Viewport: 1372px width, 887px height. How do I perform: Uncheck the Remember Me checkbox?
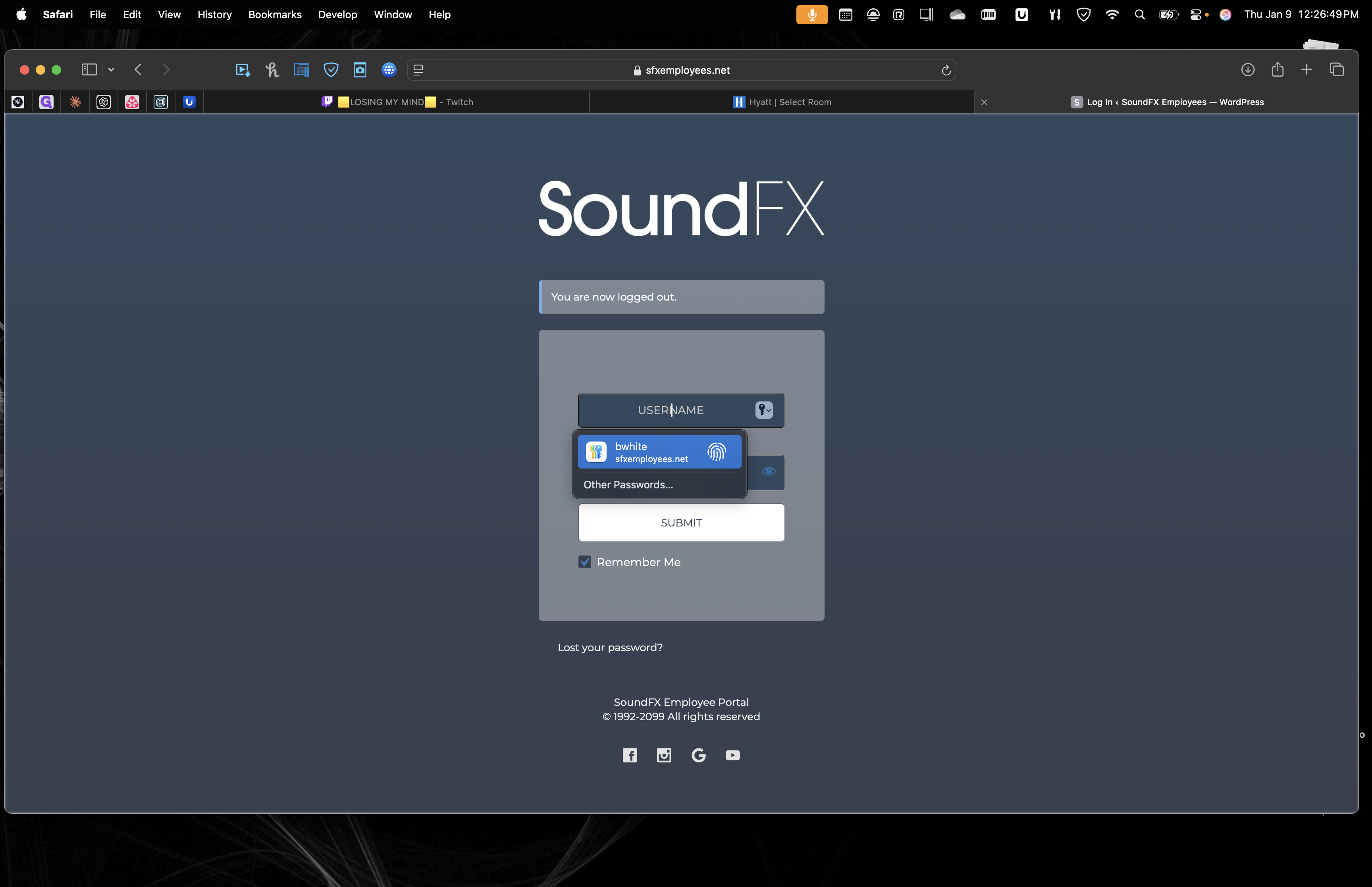tap(585, 562)
